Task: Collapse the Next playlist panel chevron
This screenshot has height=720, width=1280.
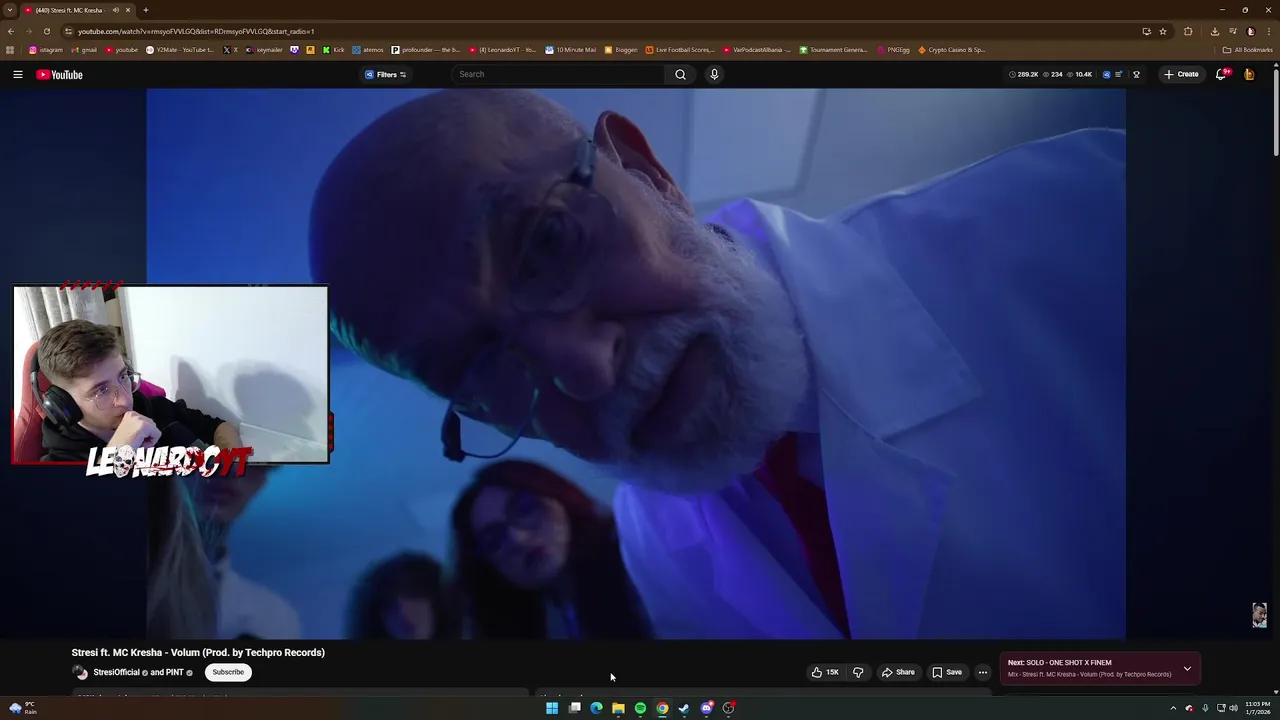Action: click(x=1187, y=668)
